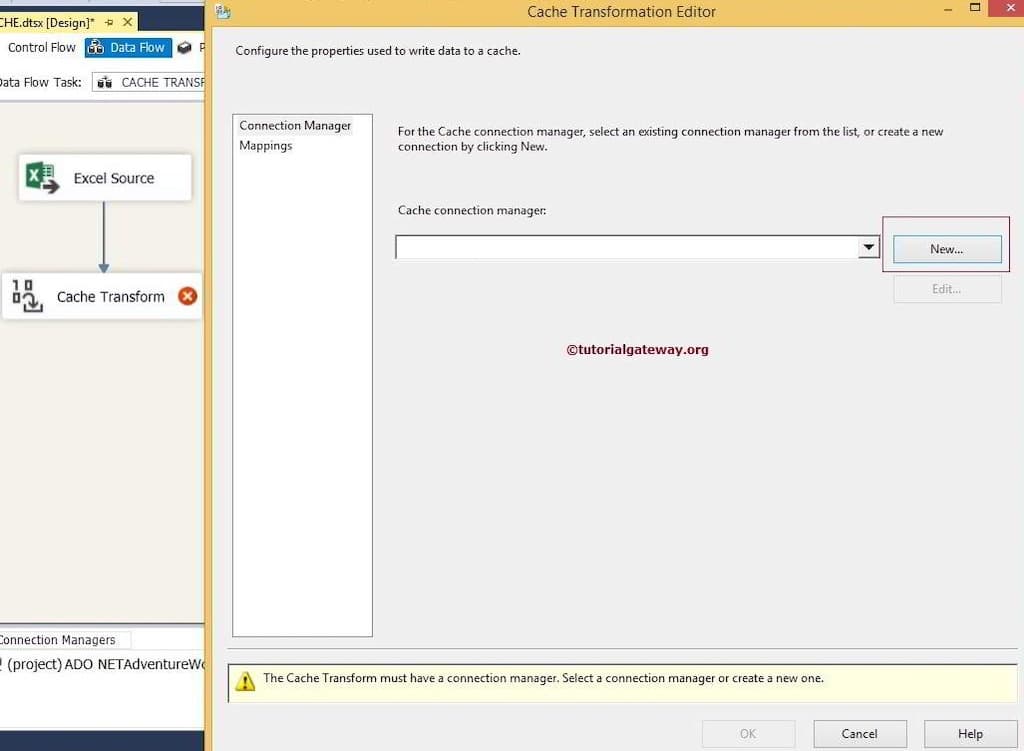
Task: Select the (project) ADO NETAdventureWorks connection
Action: 103,664
